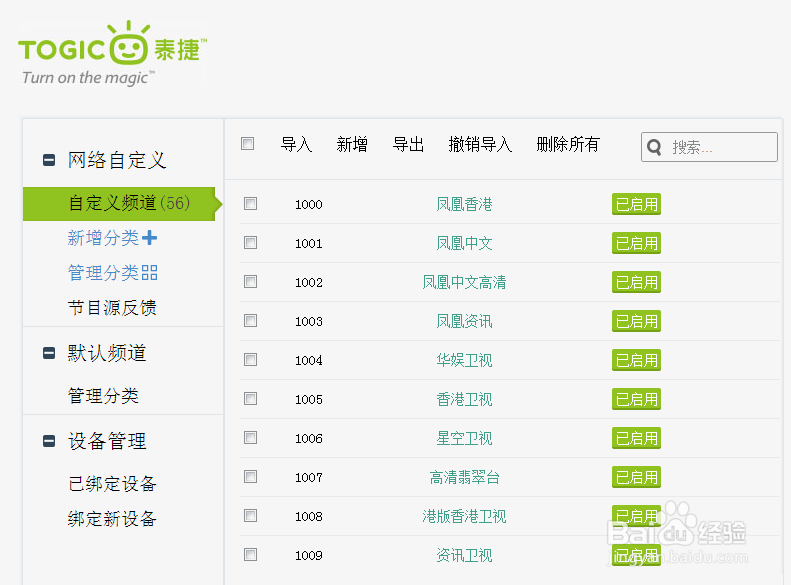The height and width of the screenshot is (585, 791).
Task: Click the 设备管理 section heading
Action: pos(107,441)
